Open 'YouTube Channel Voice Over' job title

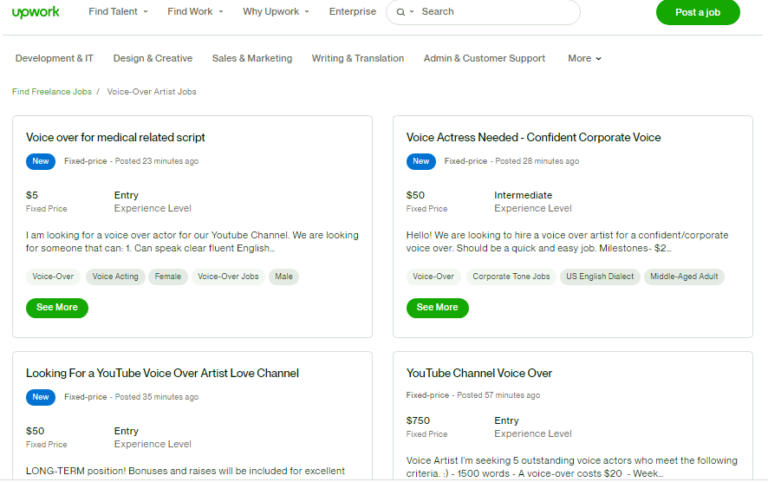[479, 373]
